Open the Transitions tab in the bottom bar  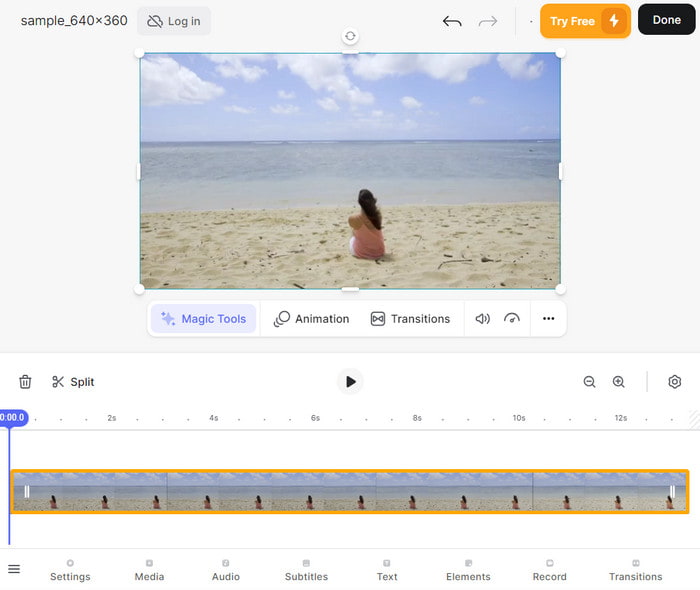click(x=636, y=570)
